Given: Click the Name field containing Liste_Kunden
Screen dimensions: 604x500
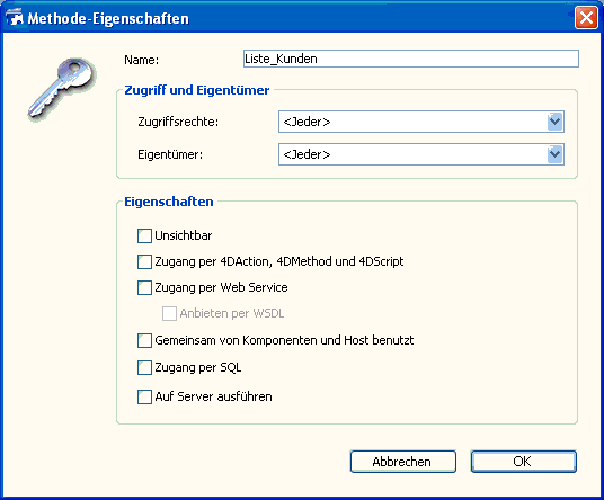Looking at the screenshot, I should coord(411,59).
